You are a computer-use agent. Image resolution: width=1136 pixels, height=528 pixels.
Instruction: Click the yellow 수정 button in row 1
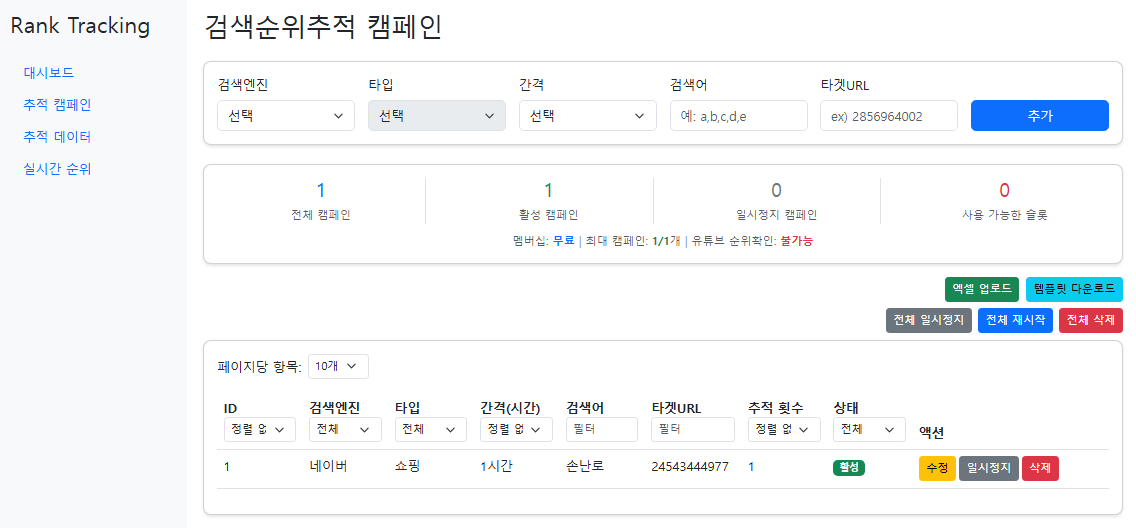coord(937,468)
